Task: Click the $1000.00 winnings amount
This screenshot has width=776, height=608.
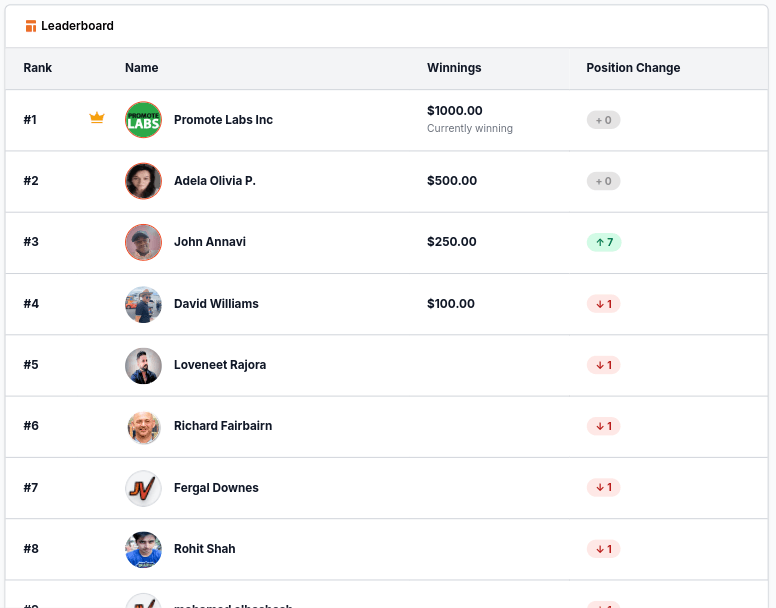Action: click(x=455, y=111)
